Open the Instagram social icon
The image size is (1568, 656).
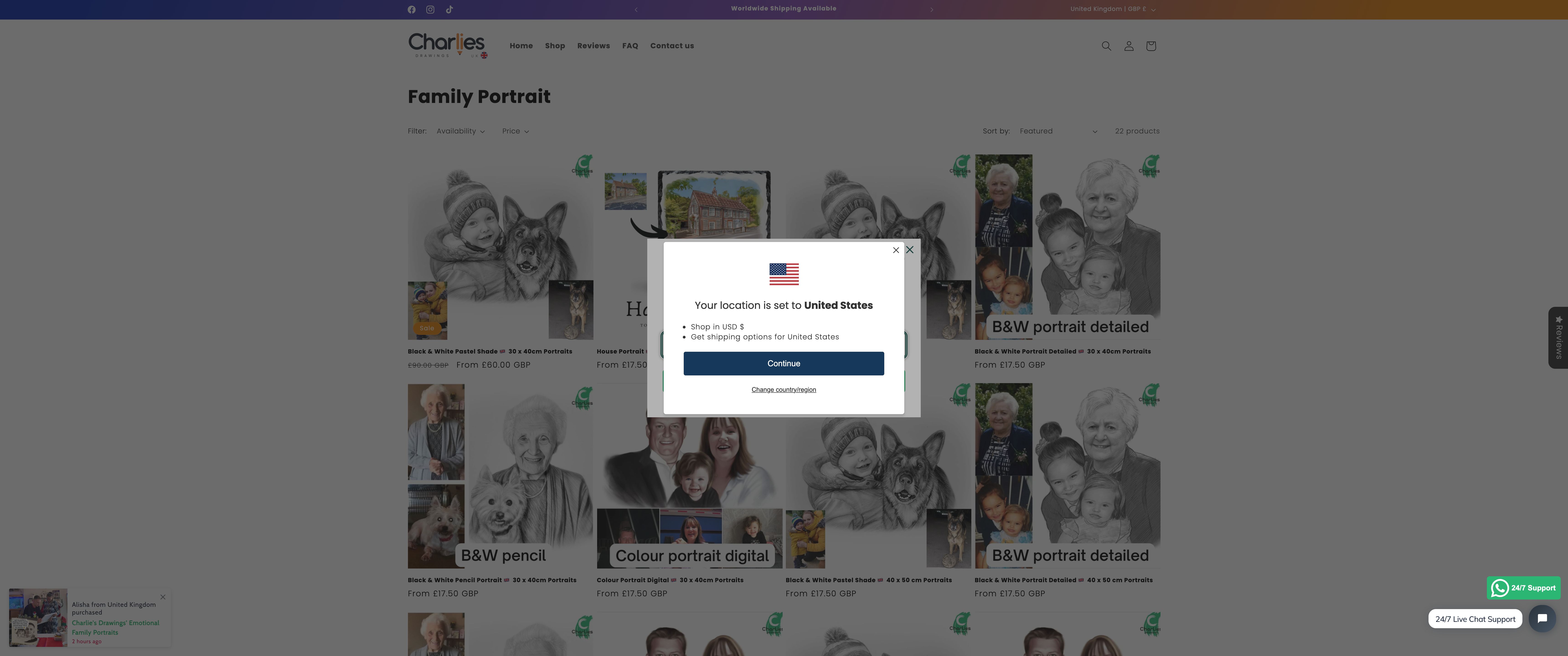pyautogui.click(x=430, y=10)
